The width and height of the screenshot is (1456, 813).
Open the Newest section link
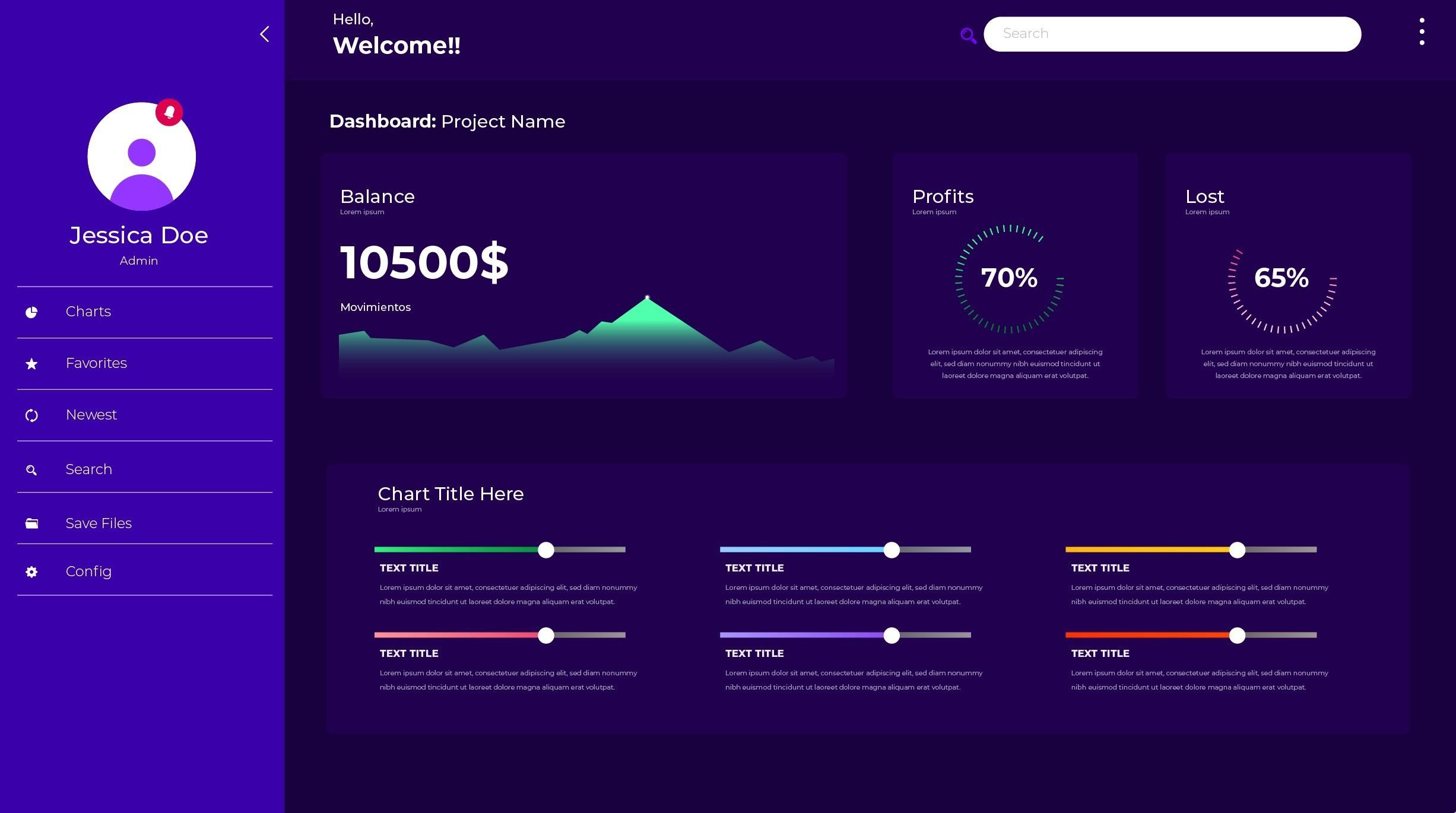point(91,415)
